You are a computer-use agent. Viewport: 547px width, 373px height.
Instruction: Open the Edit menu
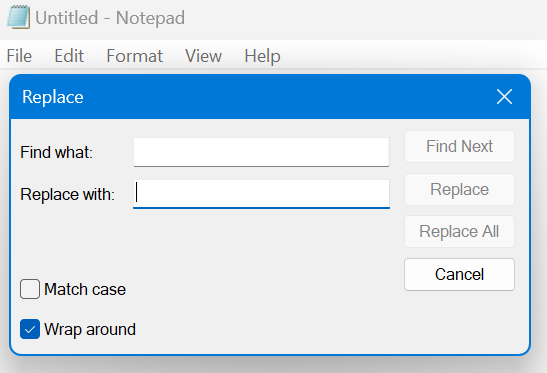tap(69, 56)
